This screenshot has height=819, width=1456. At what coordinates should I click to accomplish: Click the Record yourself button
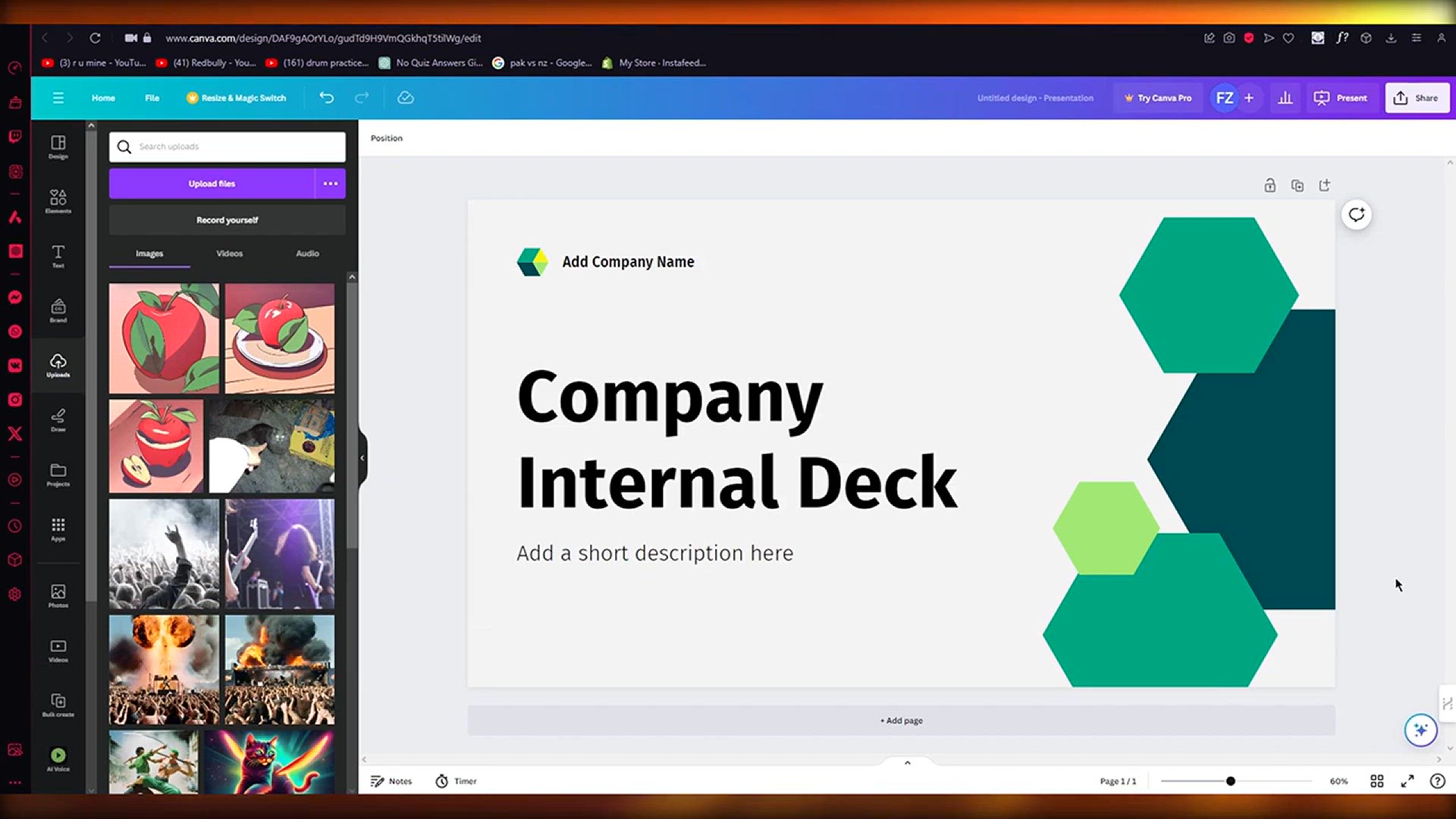tap(227, 220)
